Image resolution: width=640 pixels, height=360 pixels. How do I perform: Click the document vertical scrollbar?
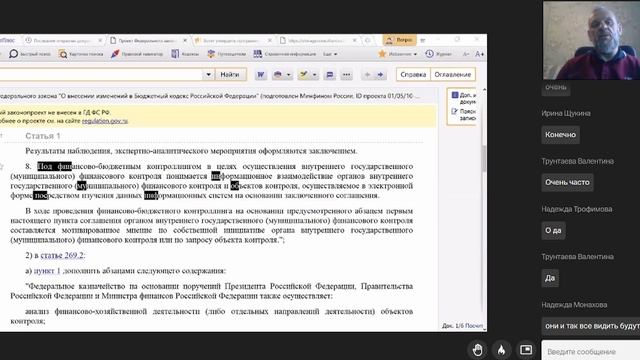click(484, 159)
